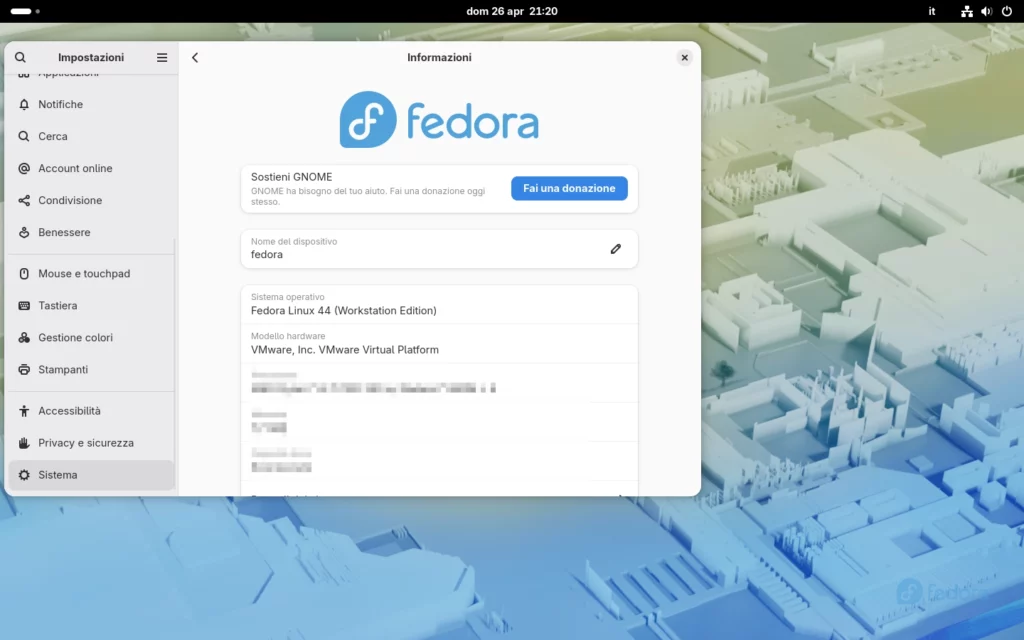Viewport: 1024px width, 640px height.
Task: Go back with the chevron arrow
Action: tap(195, 57)
